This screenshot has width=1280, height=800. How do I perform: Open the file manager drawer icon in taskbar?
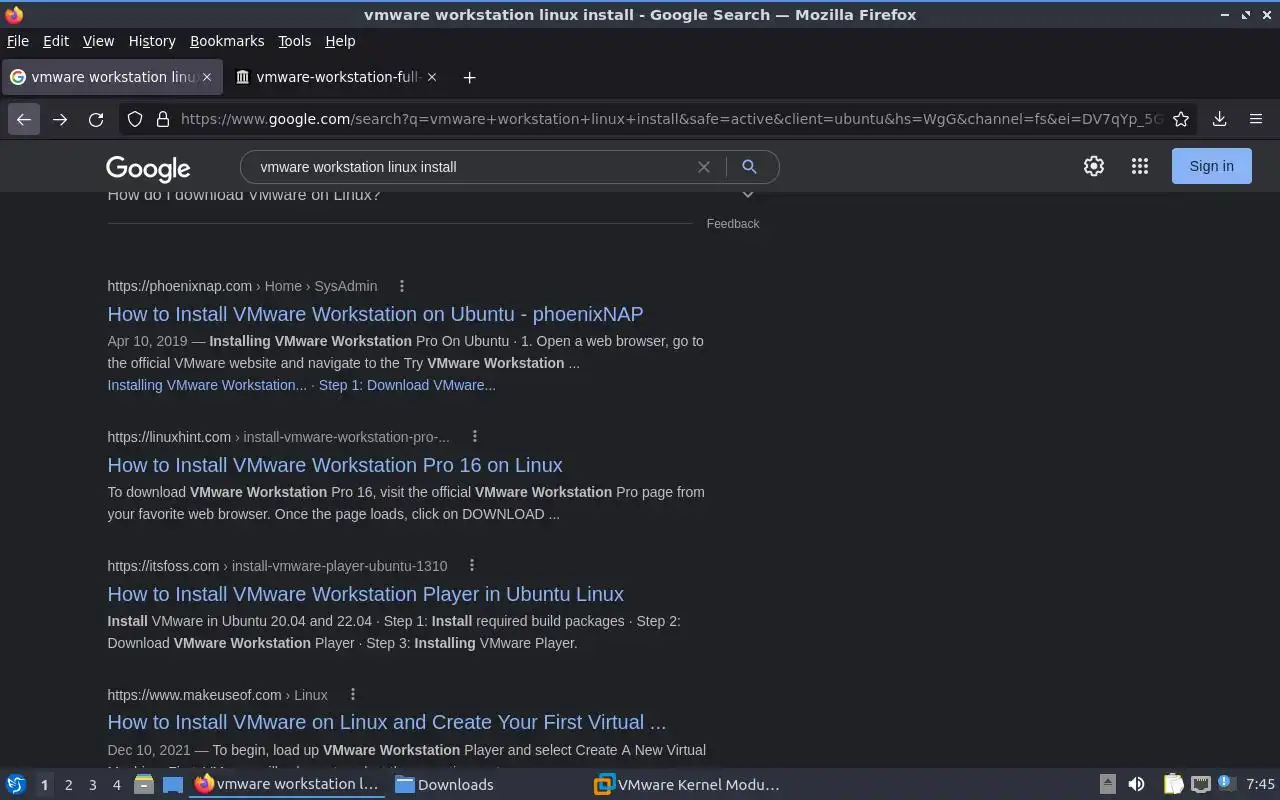tap(143, 784)
